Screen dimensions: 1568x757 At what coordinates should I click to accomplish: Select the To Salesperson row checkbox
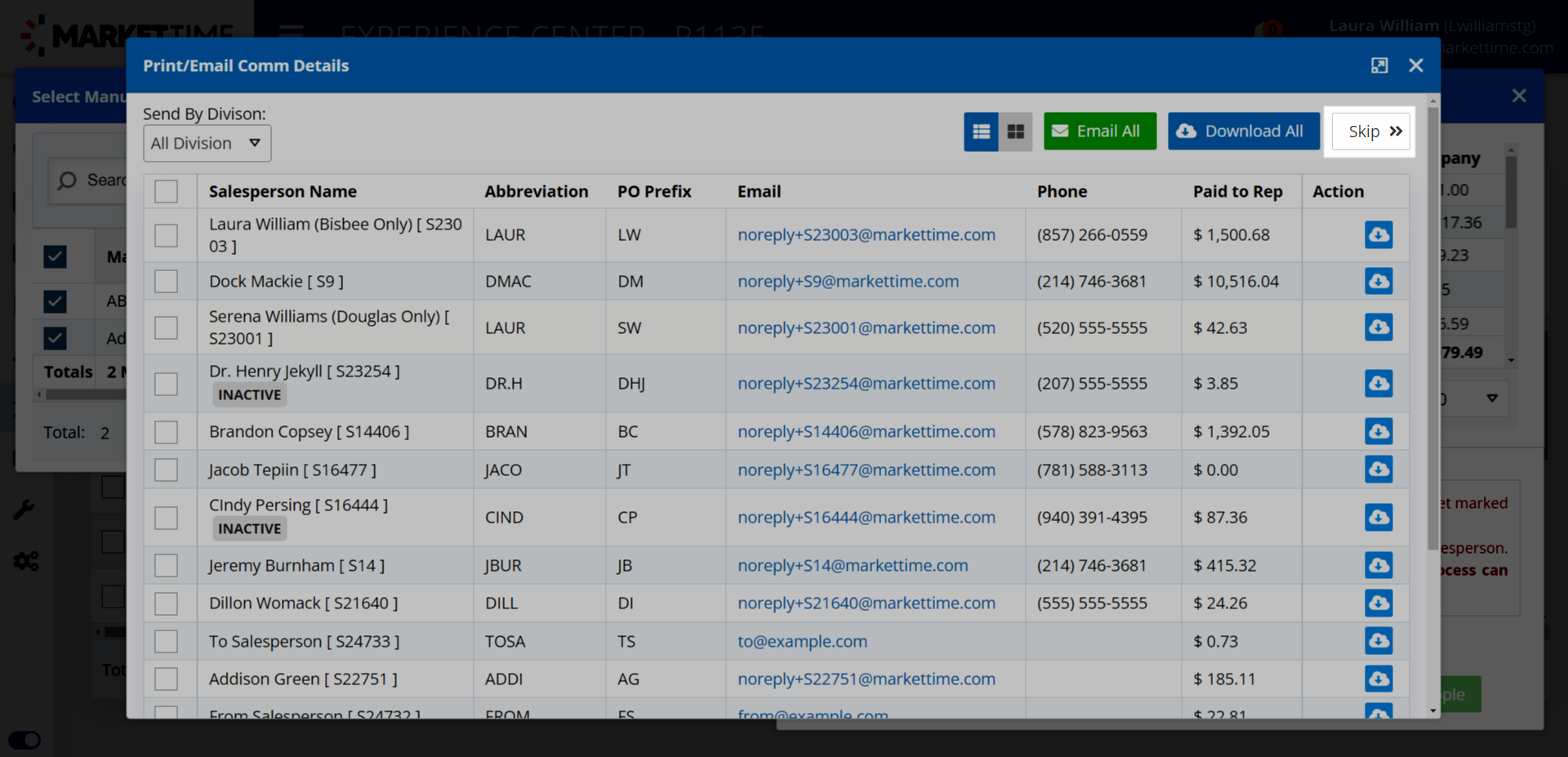click(166, 641)
